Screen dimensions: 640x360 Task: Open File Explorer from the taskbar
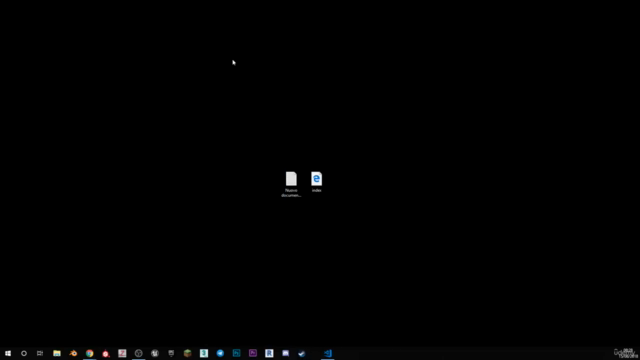coord(57,353)
